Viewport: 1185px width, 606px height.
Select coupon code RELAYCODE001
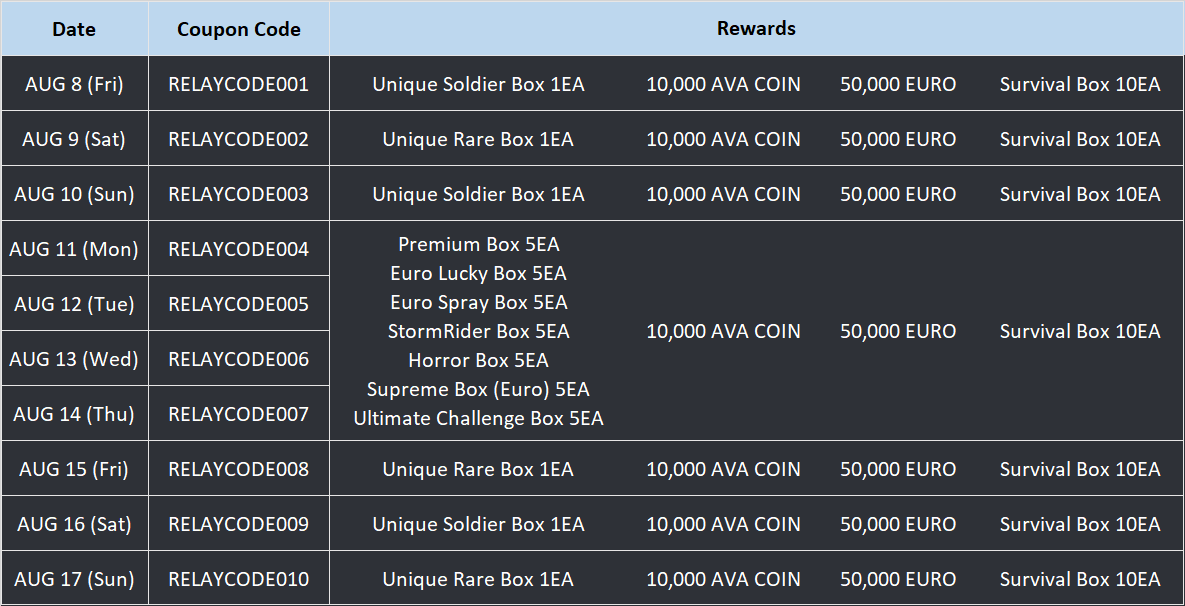click(x=239, y=84)
